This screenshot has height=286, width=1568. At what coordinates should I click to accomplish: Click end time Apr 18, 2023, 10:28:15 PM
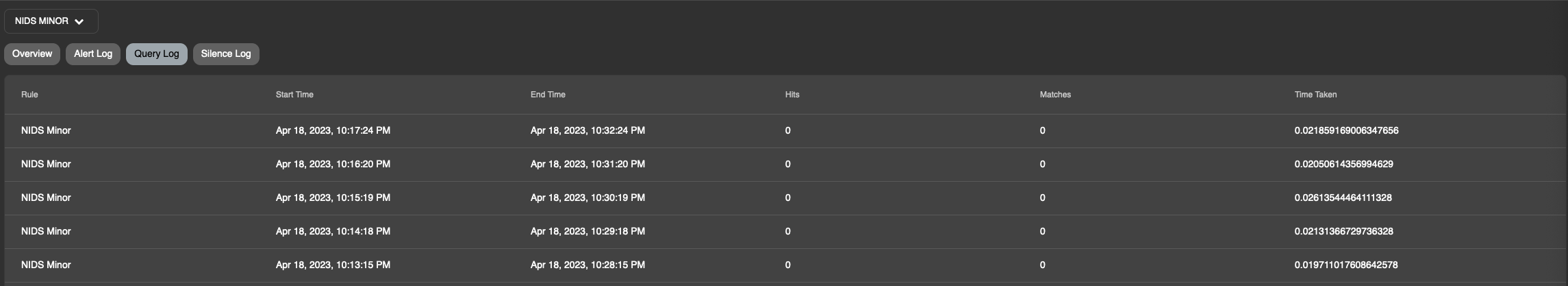pos(587,265)
